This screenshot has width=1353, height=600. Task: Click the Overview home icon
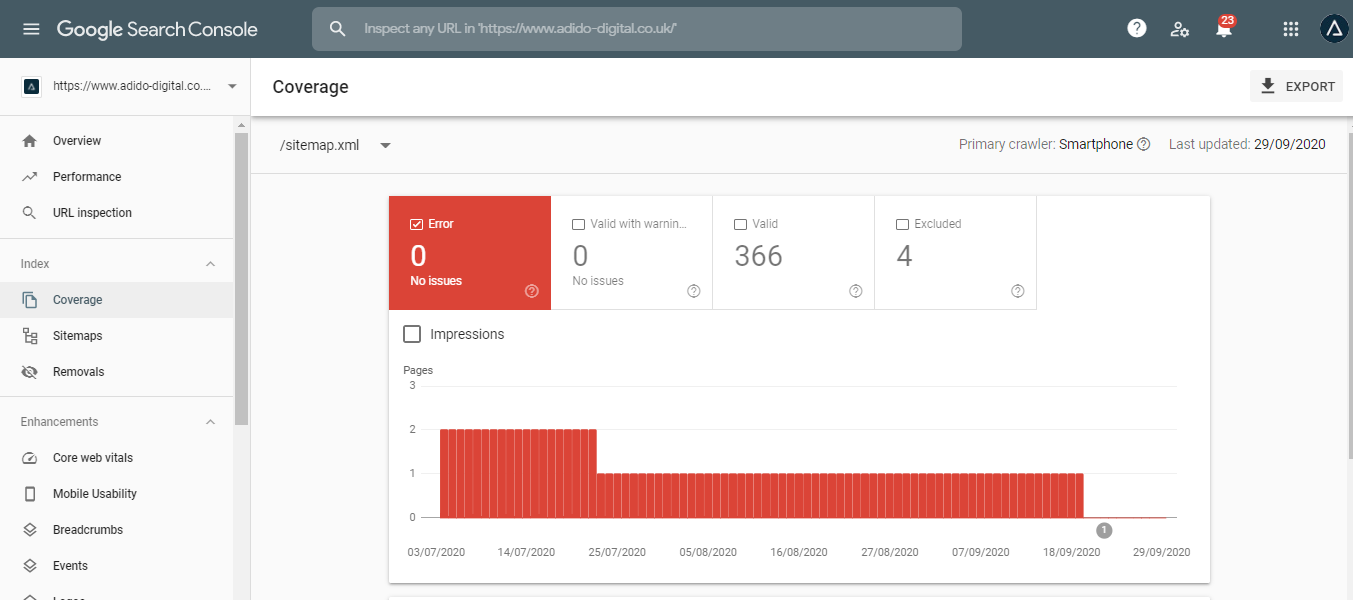(x=30, y=141)
